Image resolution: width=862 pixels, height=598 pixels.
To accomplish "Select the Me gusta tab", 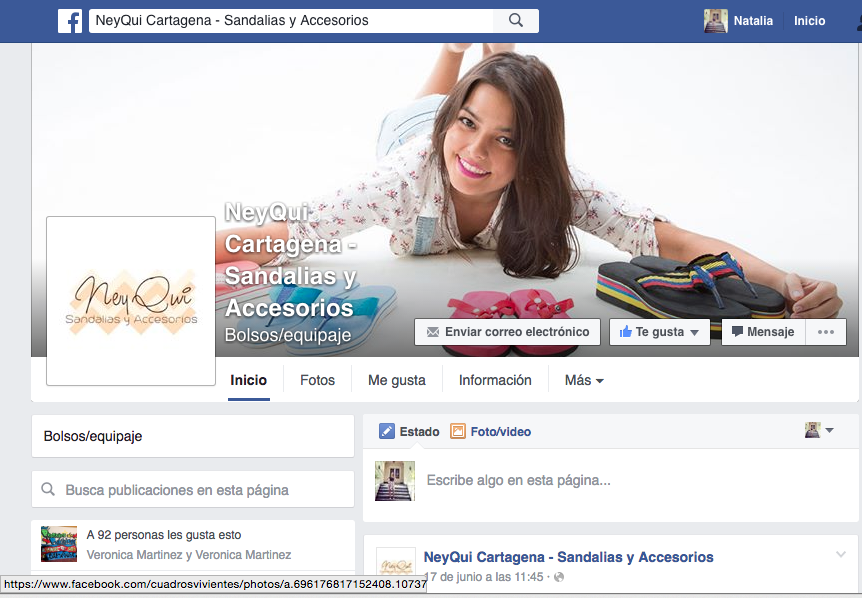I will click(x=396, y=380).
